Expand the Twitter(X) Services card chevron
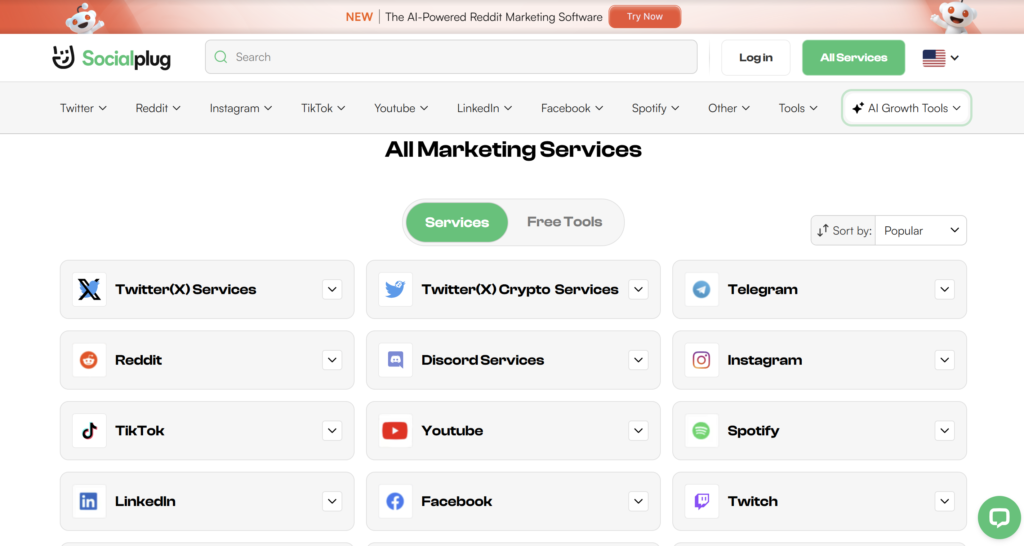1024x546 pixels. (332, 289)
